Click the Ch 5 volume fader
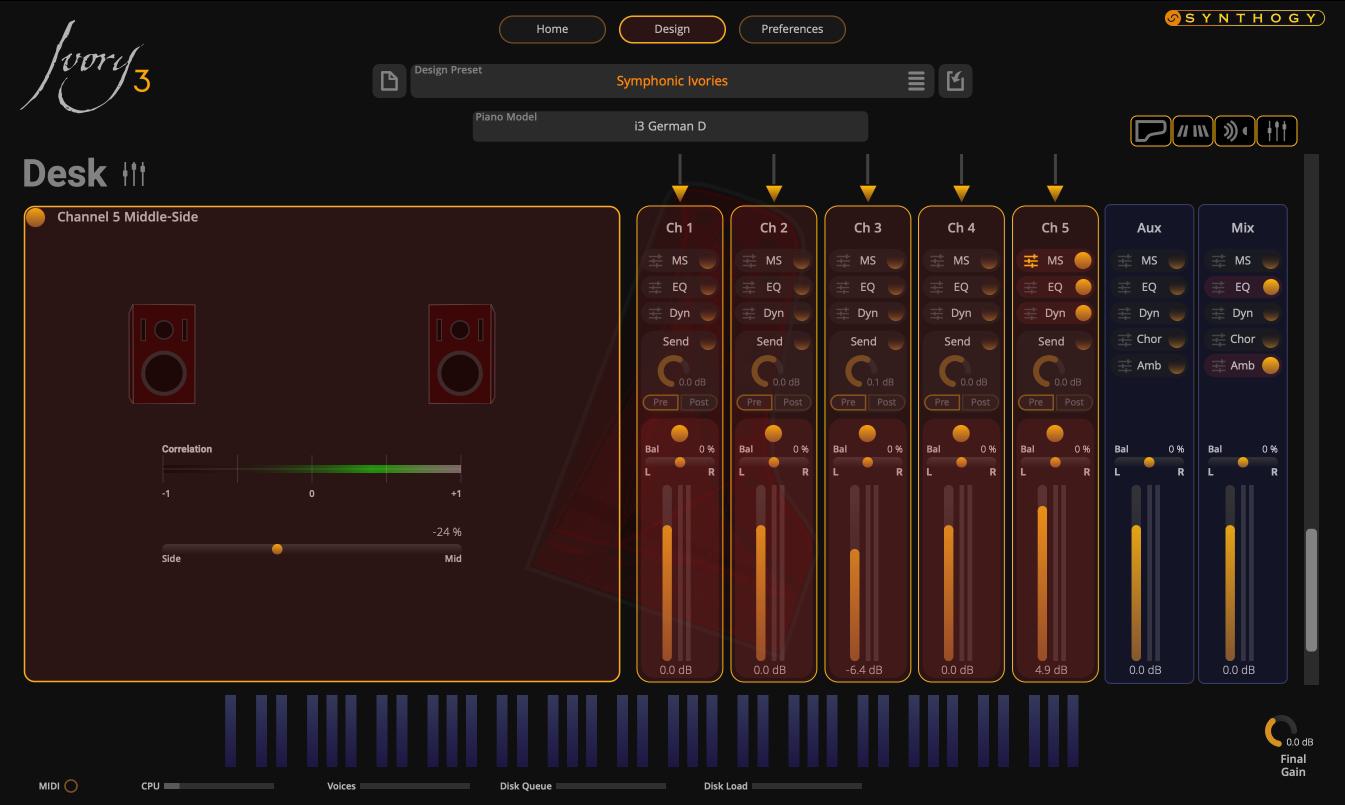 (1043, 573)
